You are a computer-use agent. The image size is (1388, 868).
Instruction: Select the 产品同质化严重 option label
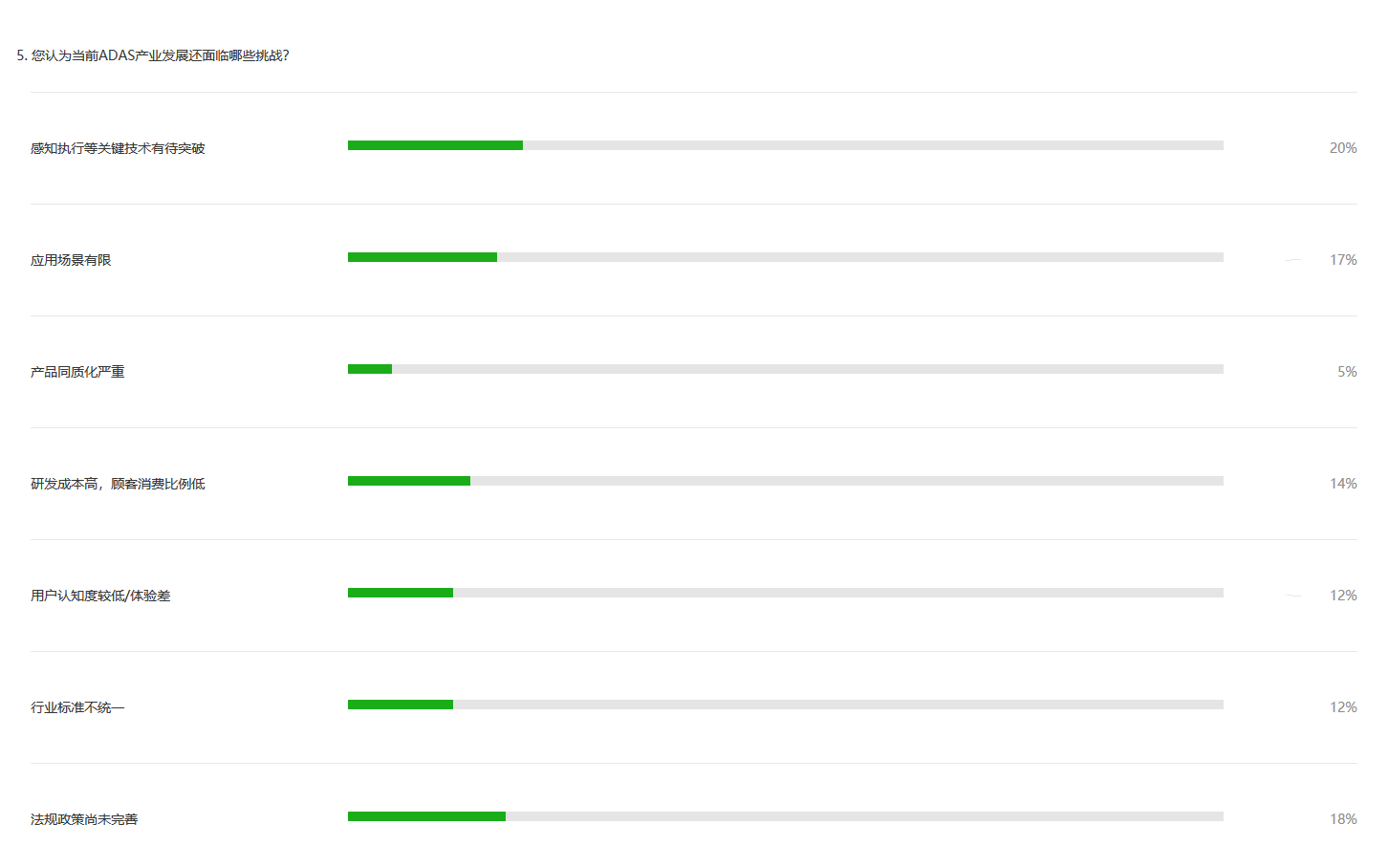coord(77,372)
